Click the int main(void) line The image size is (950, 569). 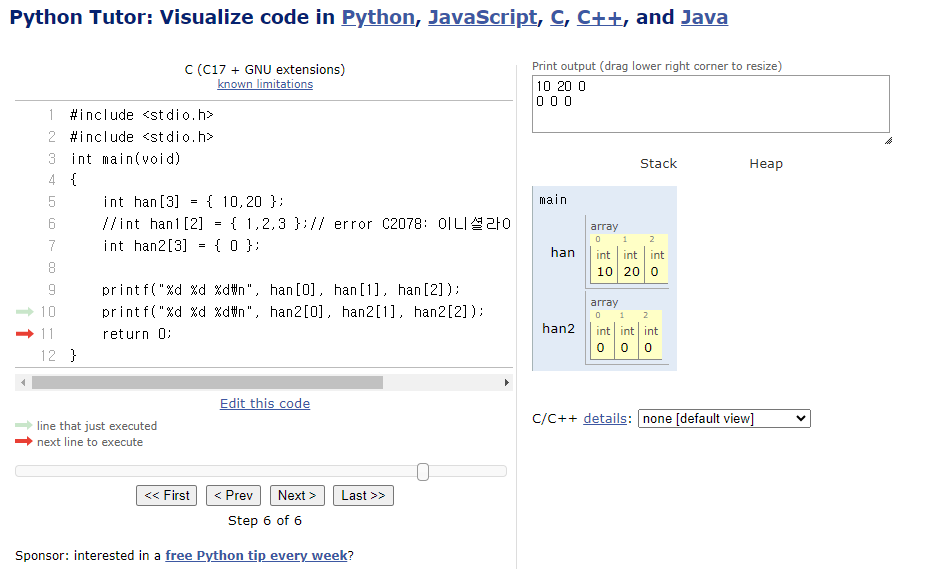click(125, 159)
